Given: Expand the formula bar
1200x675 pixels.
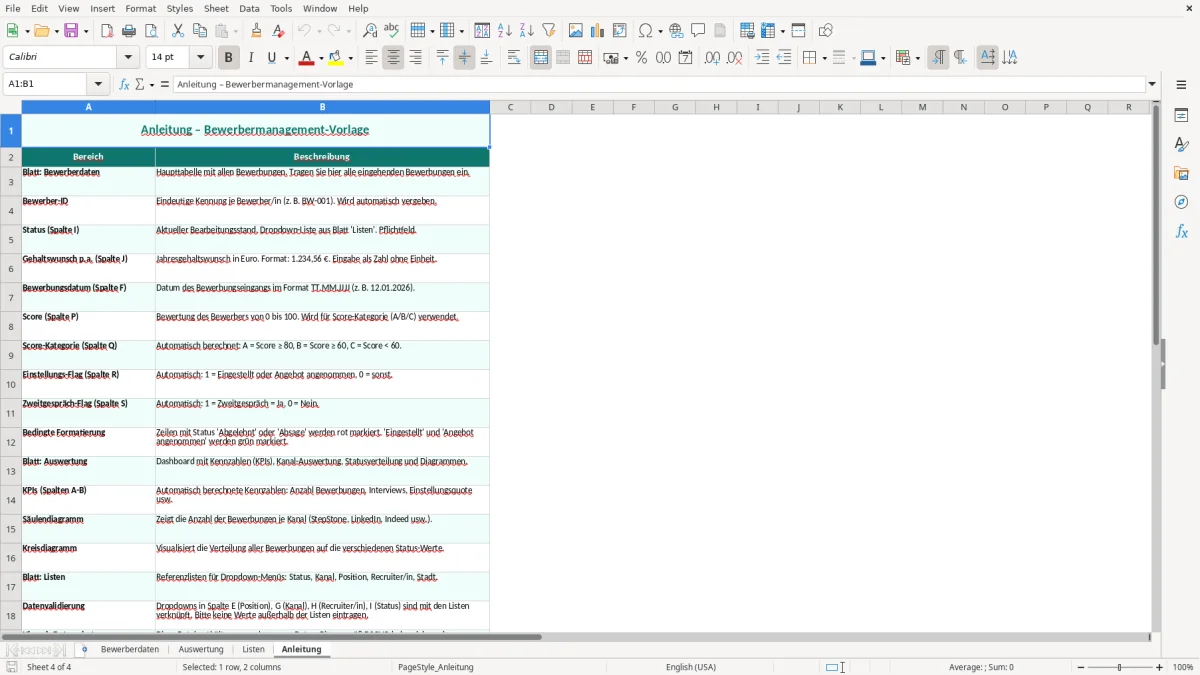Looking at the screenshot, I should pos(1152,84).
